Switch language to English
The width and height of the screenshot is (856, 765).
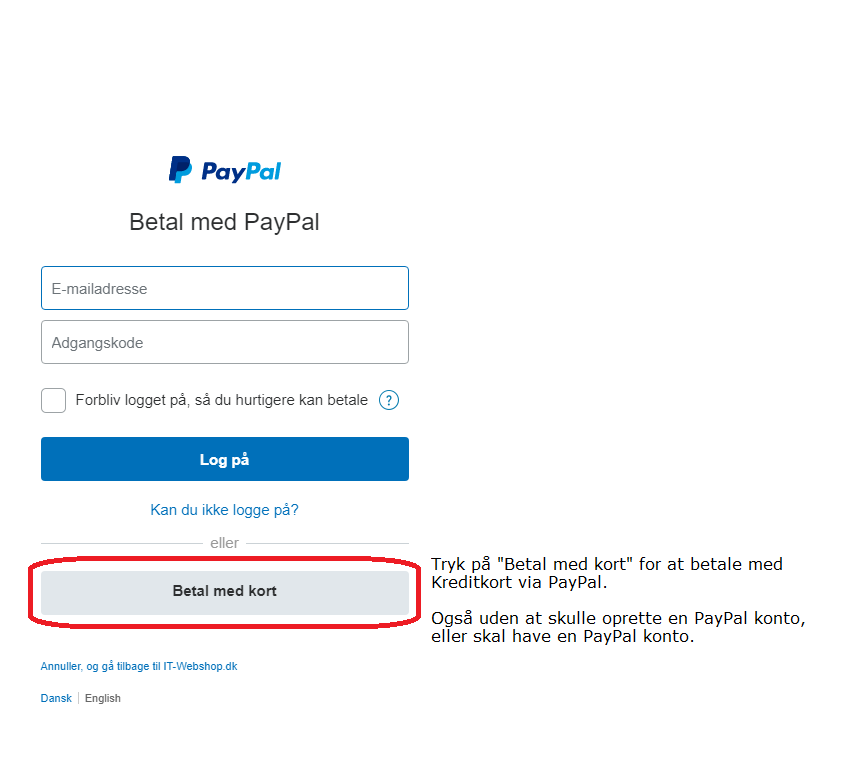point(103,698)
